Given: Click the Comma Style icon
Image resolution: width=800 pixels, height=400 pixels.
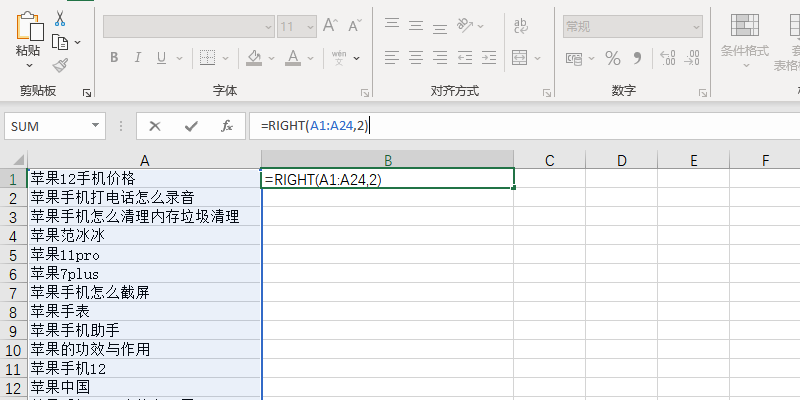Looking at the screenshot, I should tap(637, 58).
